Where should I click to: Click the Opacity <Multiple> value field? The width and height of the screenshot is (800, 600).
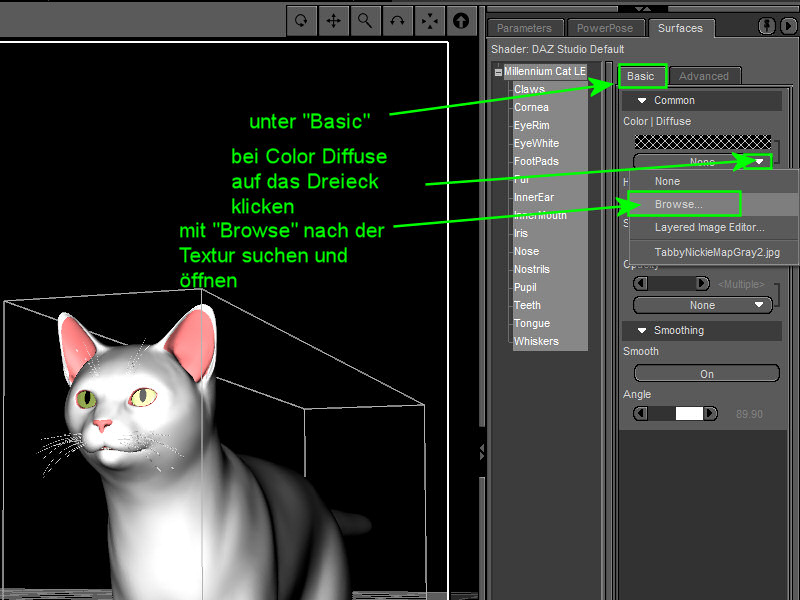tap(741, 284)
